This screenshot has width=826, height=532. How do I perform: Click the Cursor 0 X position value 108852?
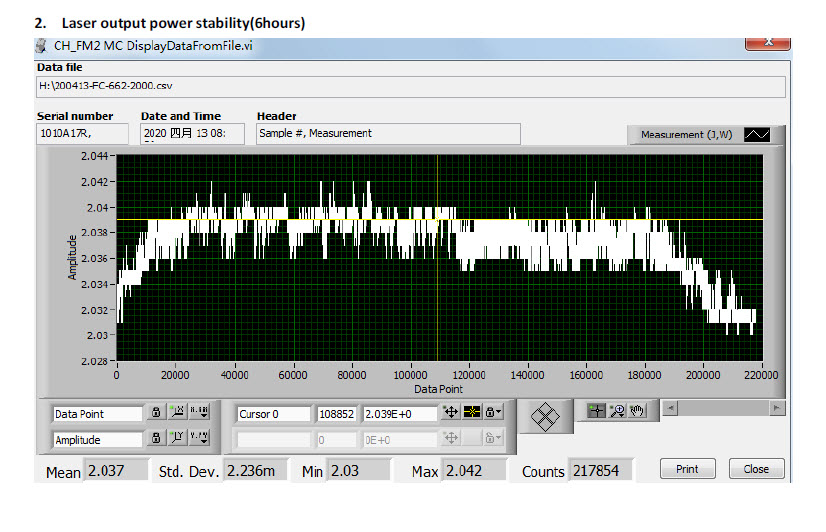click(x=337, y=413)
